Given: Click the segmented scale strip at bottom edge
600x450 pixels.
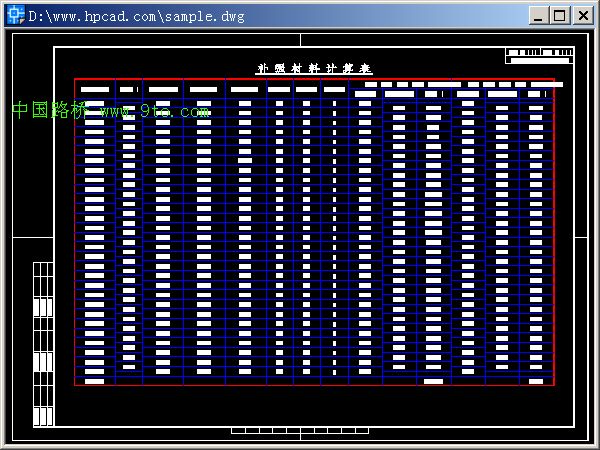Looking at the screenshot, I should point(300,430).
